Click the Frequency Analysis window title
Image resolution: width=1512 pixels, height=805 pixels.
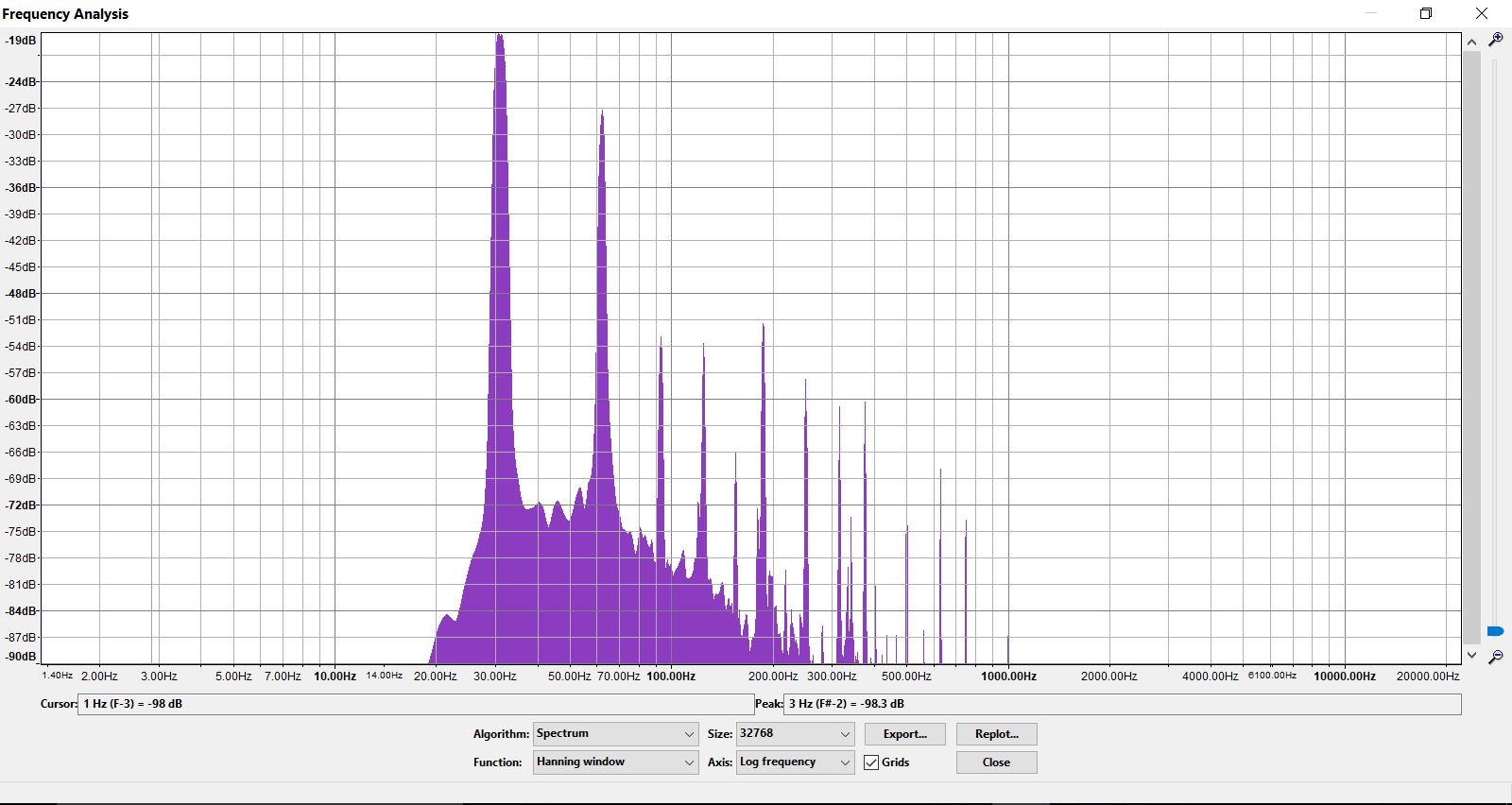click(65, 14)
